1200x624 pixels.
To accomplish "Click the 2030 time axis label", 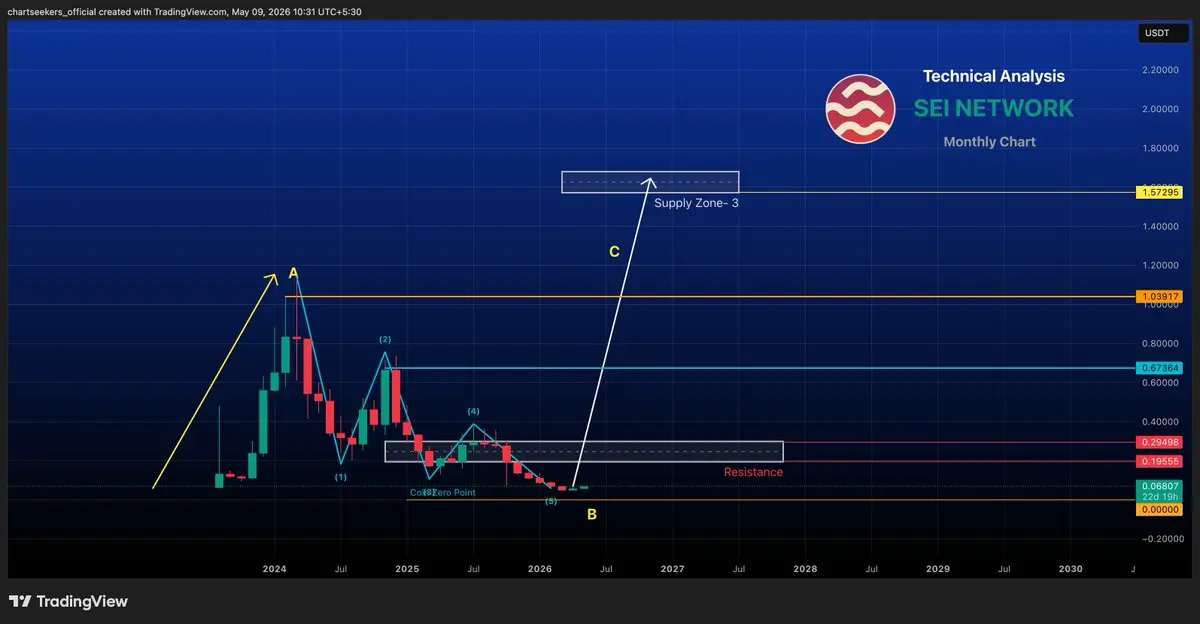I will click(x=1070, y=568).
